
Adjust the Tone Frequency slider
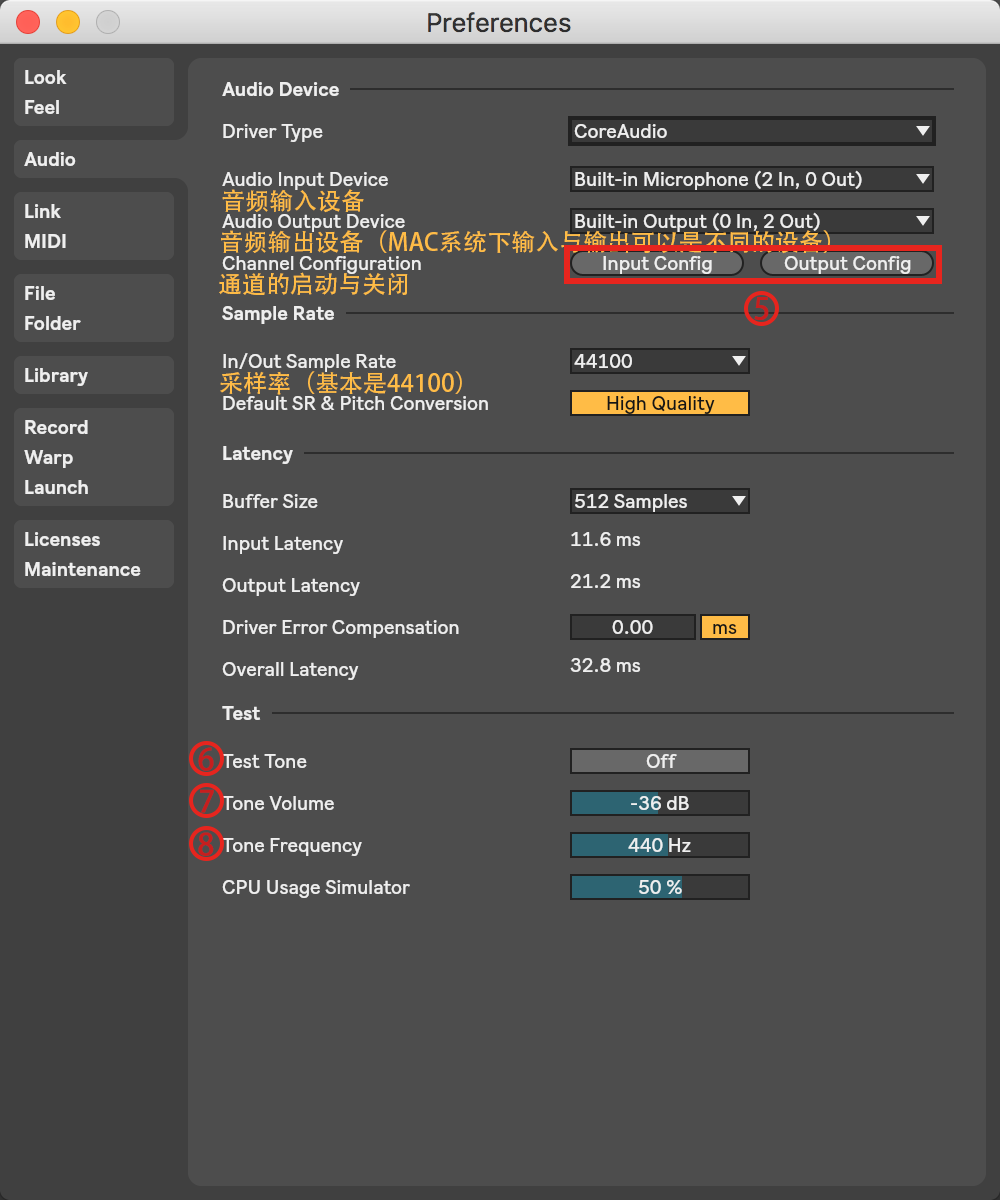click(659, 845)
